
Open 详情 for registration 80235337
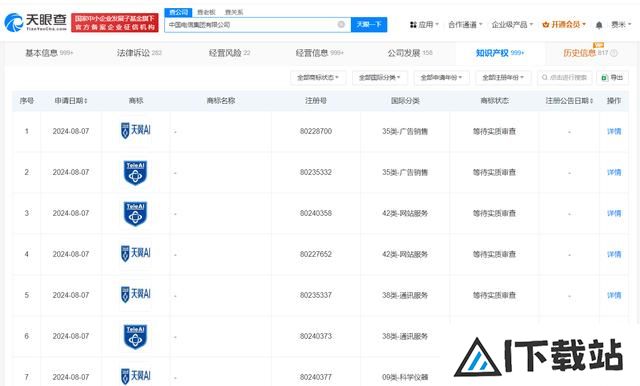(x=614, y=295)
